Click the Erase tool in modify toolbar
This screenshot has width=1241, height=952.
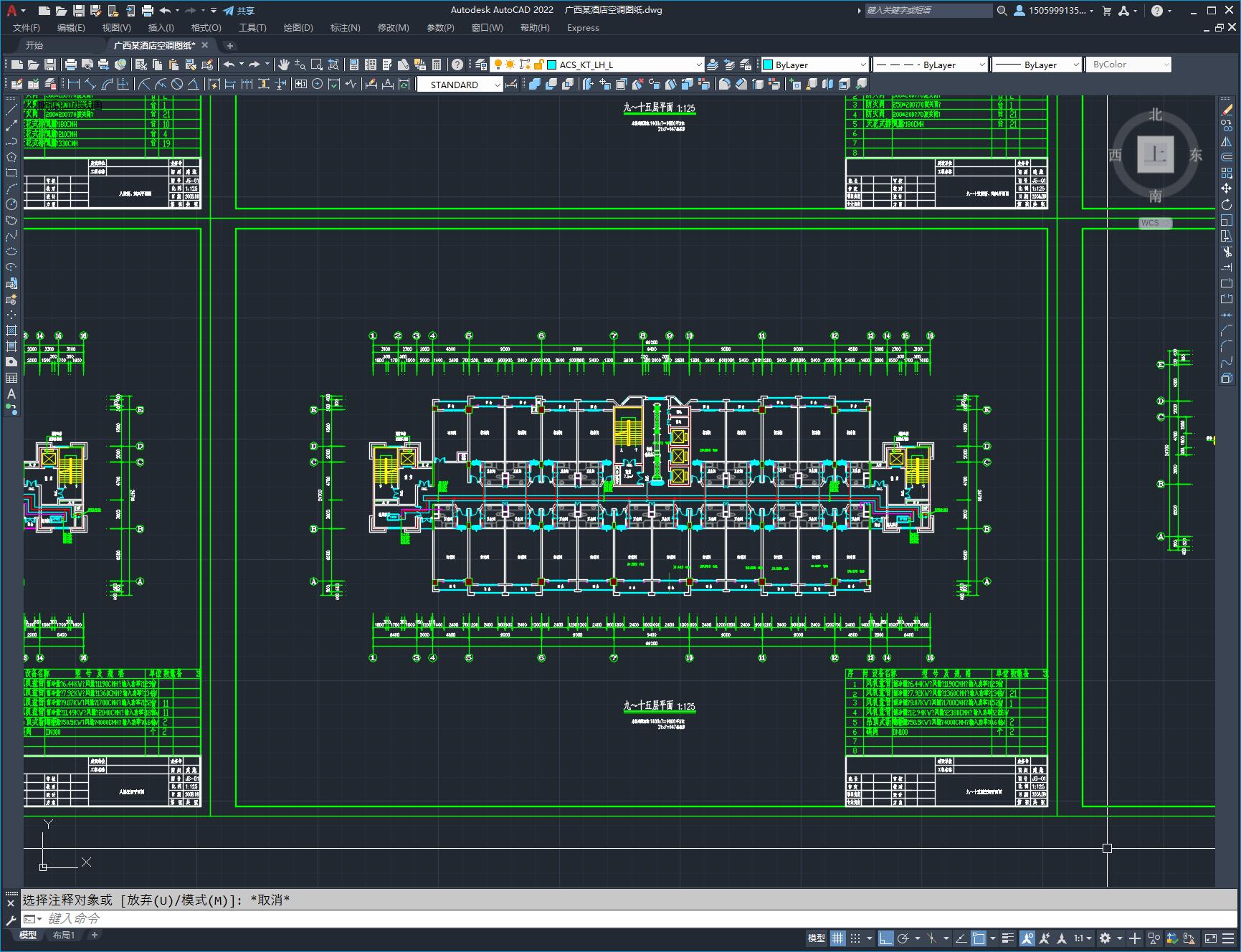coord(1227,110)
